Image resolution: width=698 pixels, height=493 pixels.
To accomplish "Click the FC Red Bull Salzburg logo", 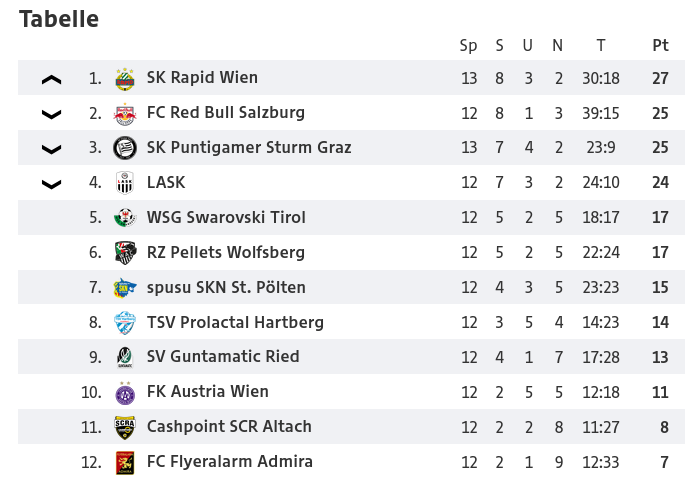I will 125,114.
